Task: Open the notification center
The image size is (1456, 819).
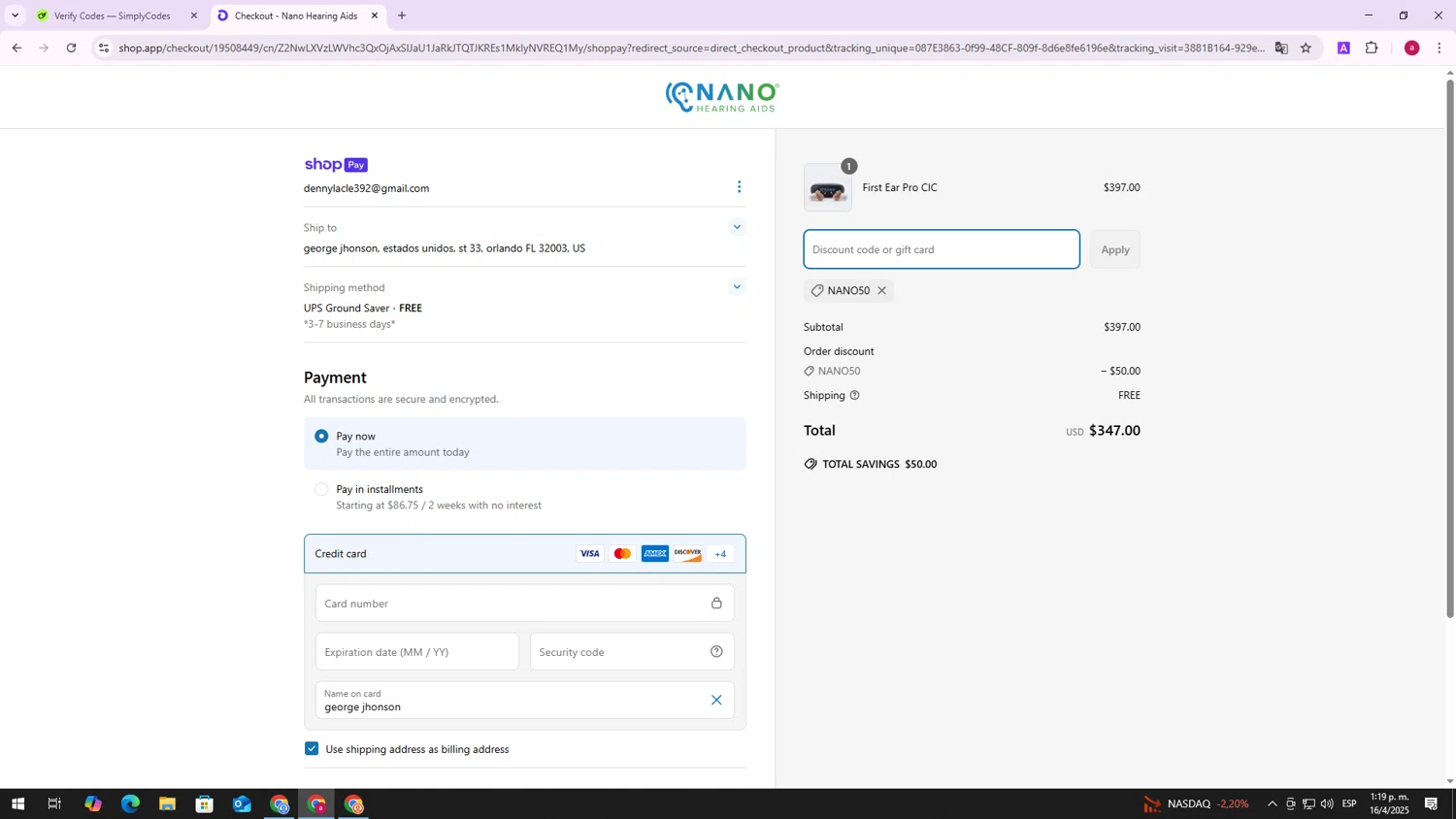Action: pos(1431,803)
